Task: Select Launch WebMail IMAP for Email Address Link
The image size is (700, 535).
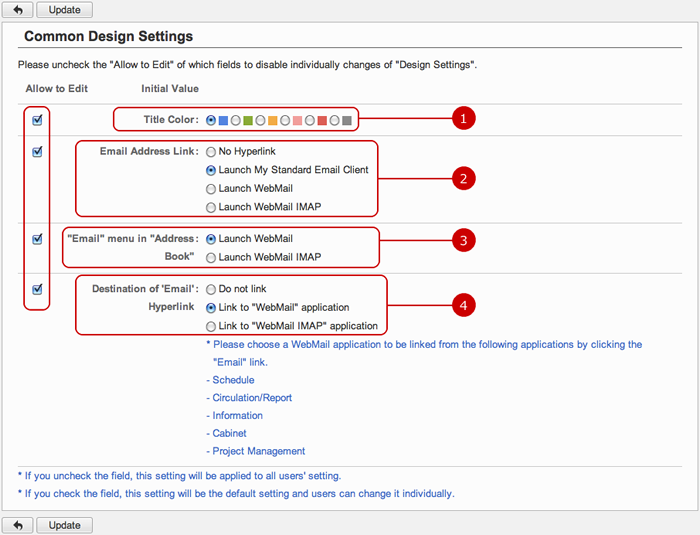Action: point(211,207)
